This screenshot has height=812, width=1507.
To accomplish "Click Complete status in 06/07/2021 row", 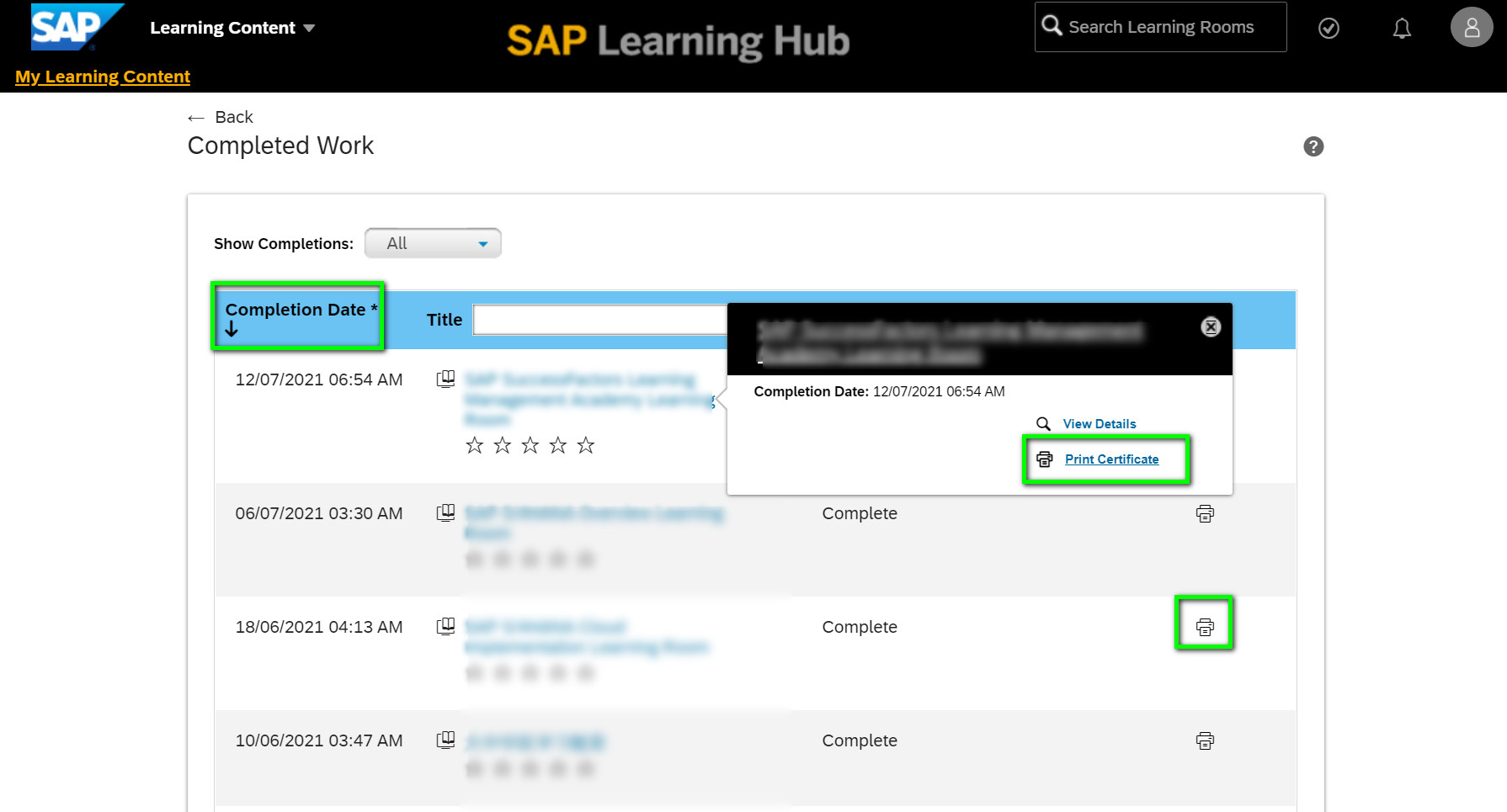I will point(860,513).
